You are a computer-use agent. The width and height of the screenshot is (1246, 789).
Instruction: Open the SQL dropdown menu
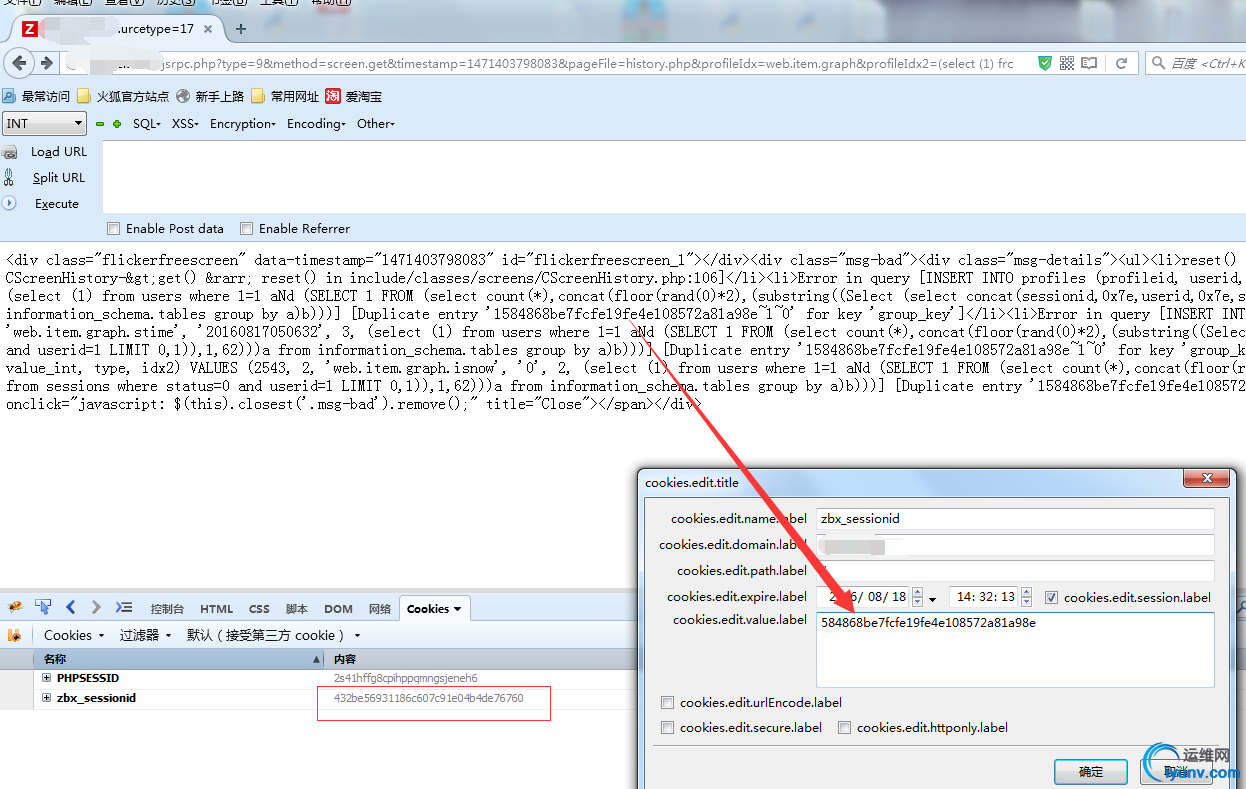click(146, 124)
